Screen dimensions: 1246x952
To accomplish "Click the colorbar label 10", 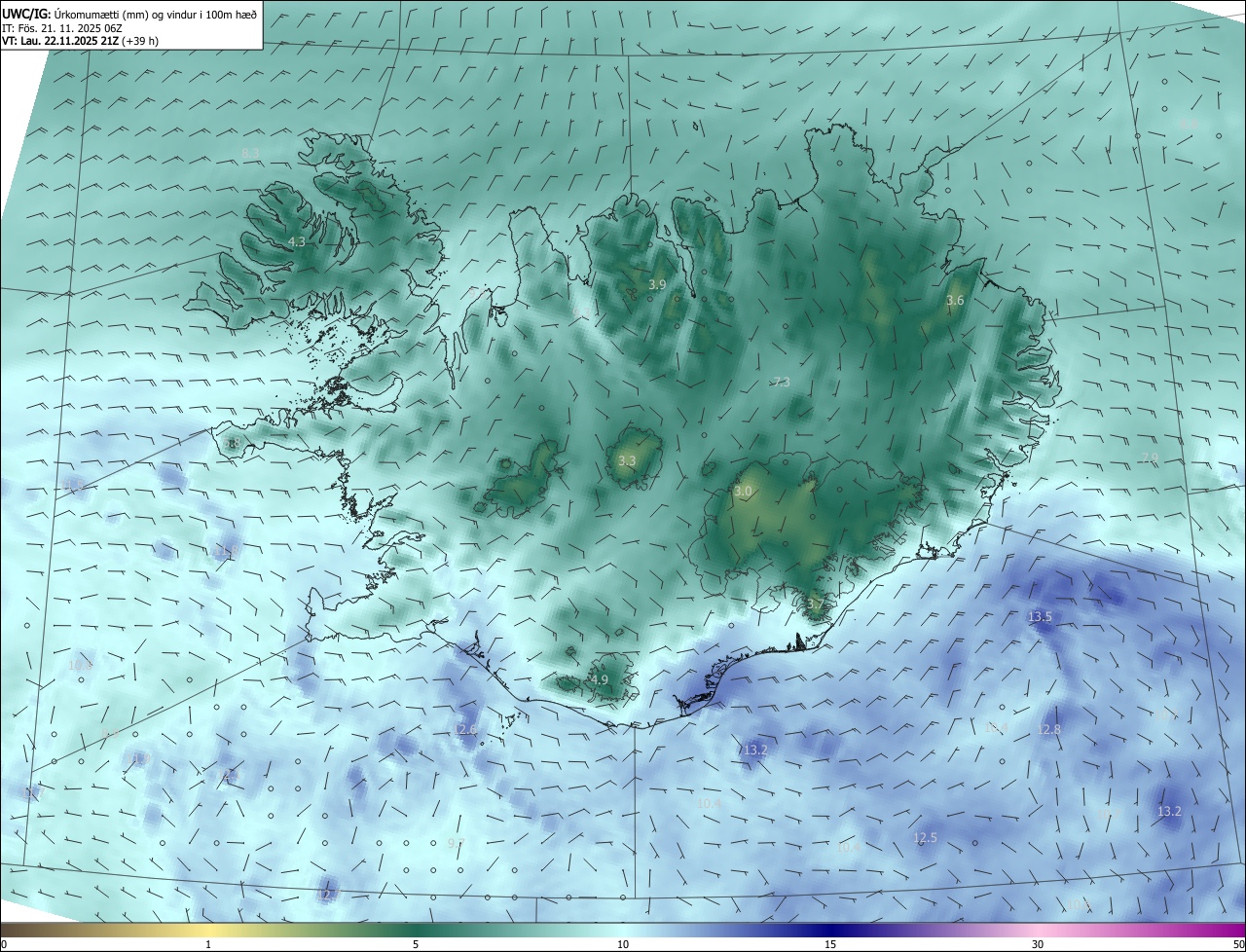I will click(x=623, y=945).
